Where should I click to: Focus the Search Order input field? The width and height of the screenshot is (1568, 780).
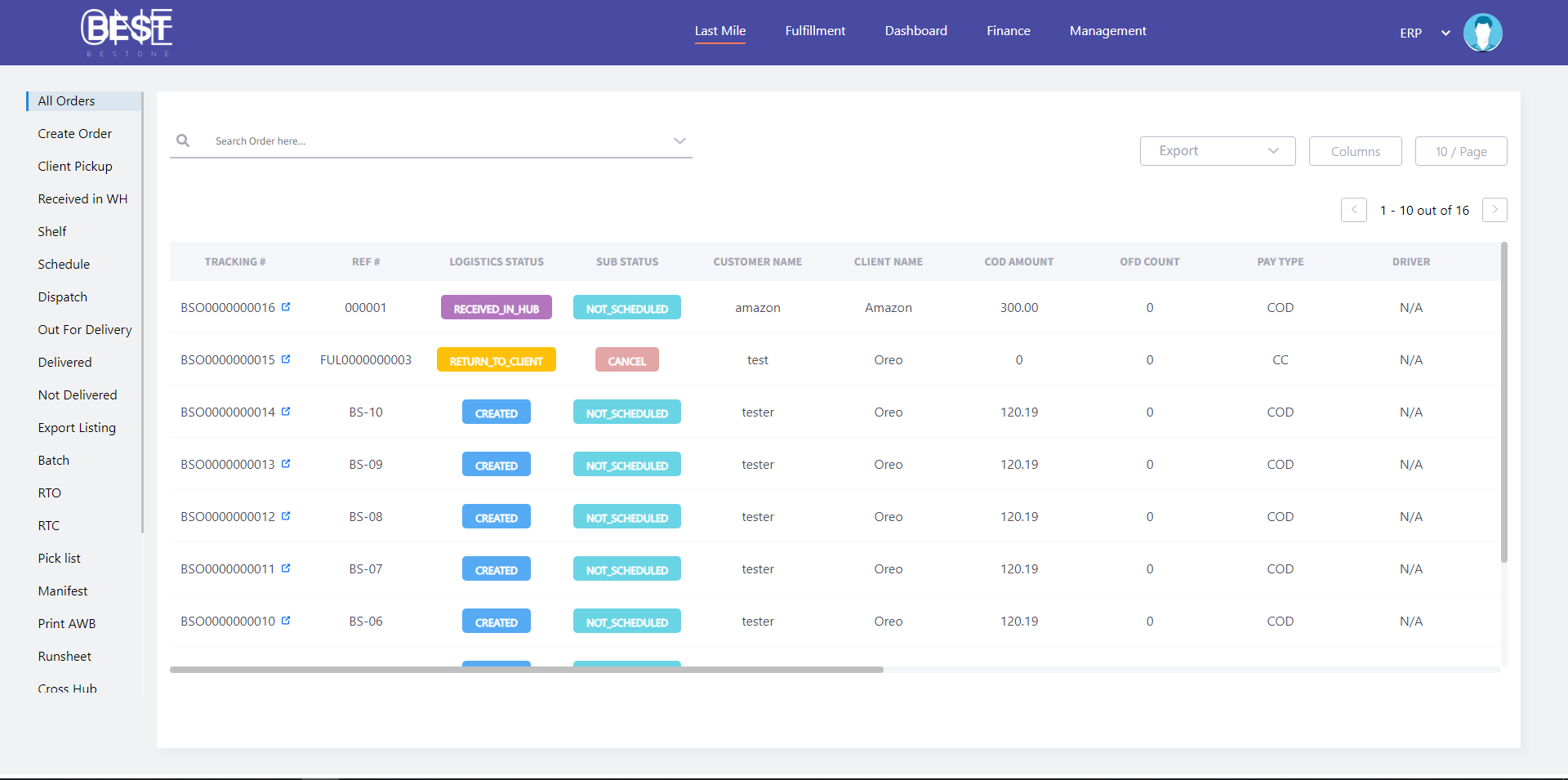(433, 141)
